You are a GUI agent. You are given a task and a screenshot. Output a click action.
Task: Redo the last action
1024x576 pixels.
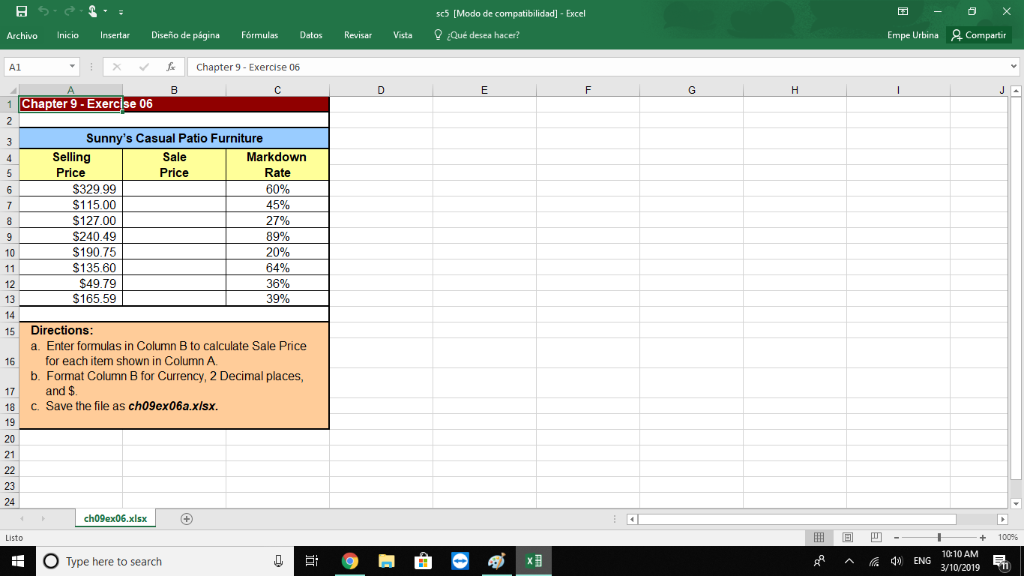click(69, 11)
